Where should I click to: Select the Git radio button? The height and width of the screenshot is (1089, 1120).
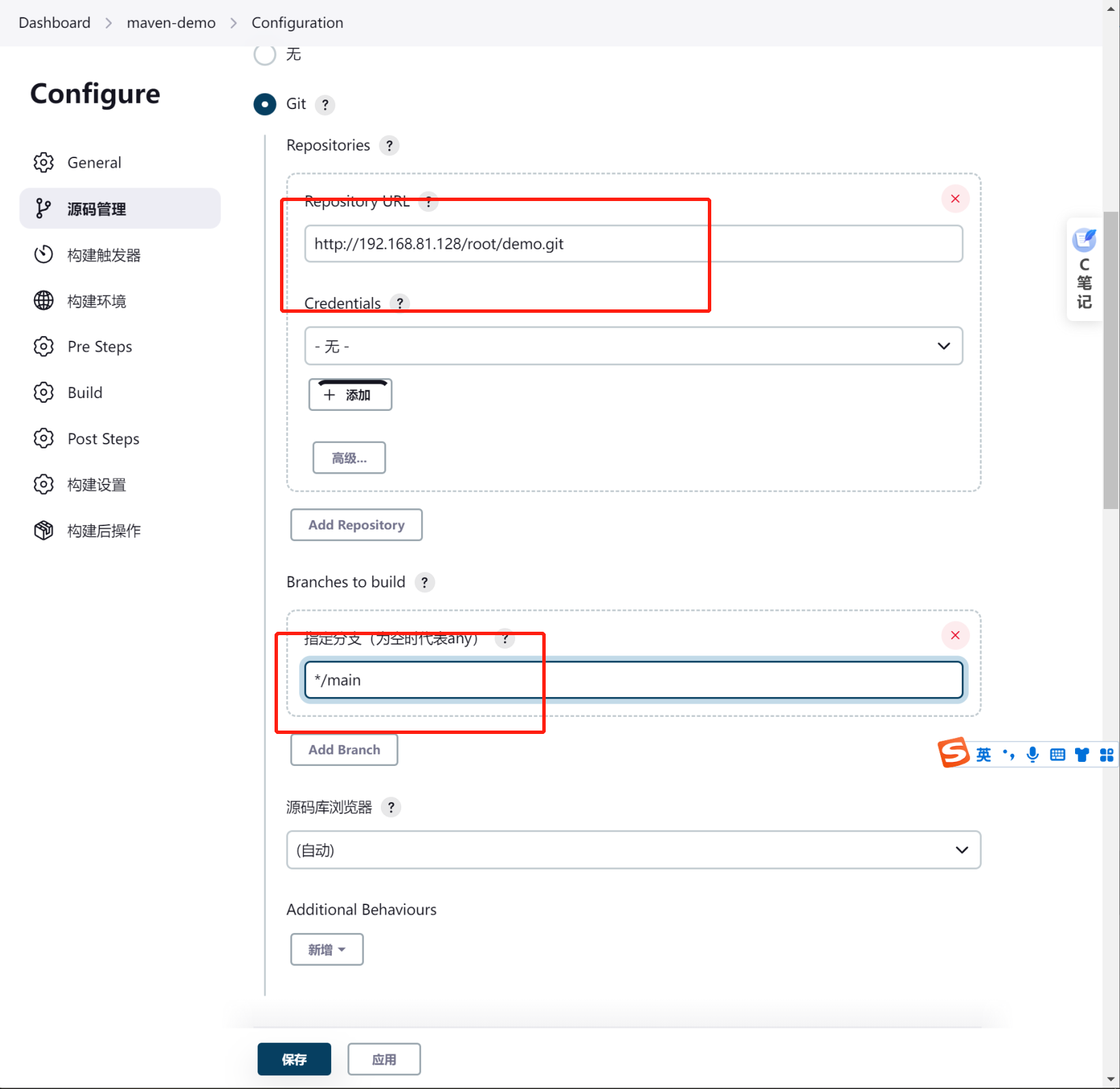pyautogui.click(x=265, y=104)
